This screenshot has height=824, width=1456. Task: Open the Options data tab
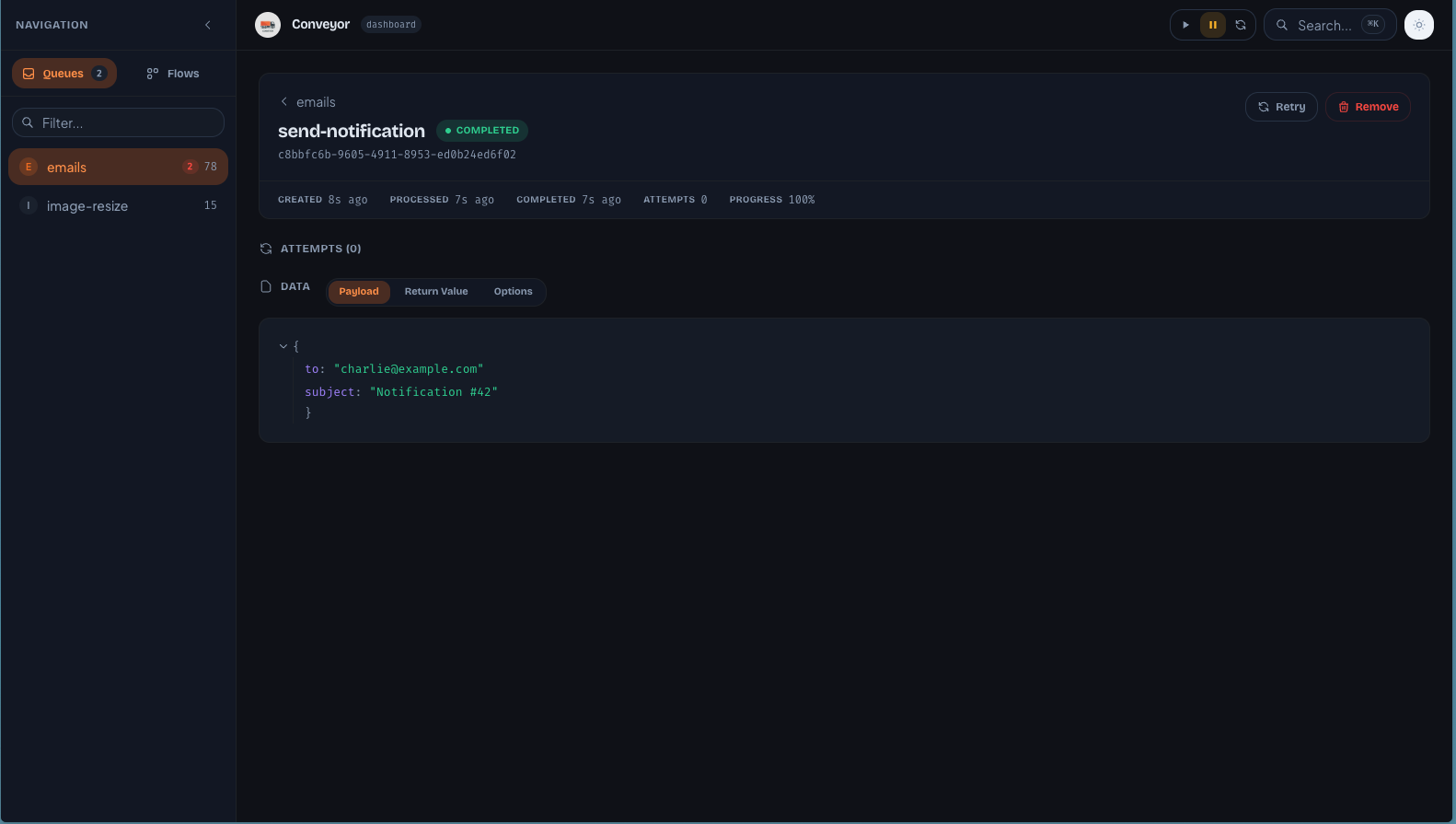point(513,292)
